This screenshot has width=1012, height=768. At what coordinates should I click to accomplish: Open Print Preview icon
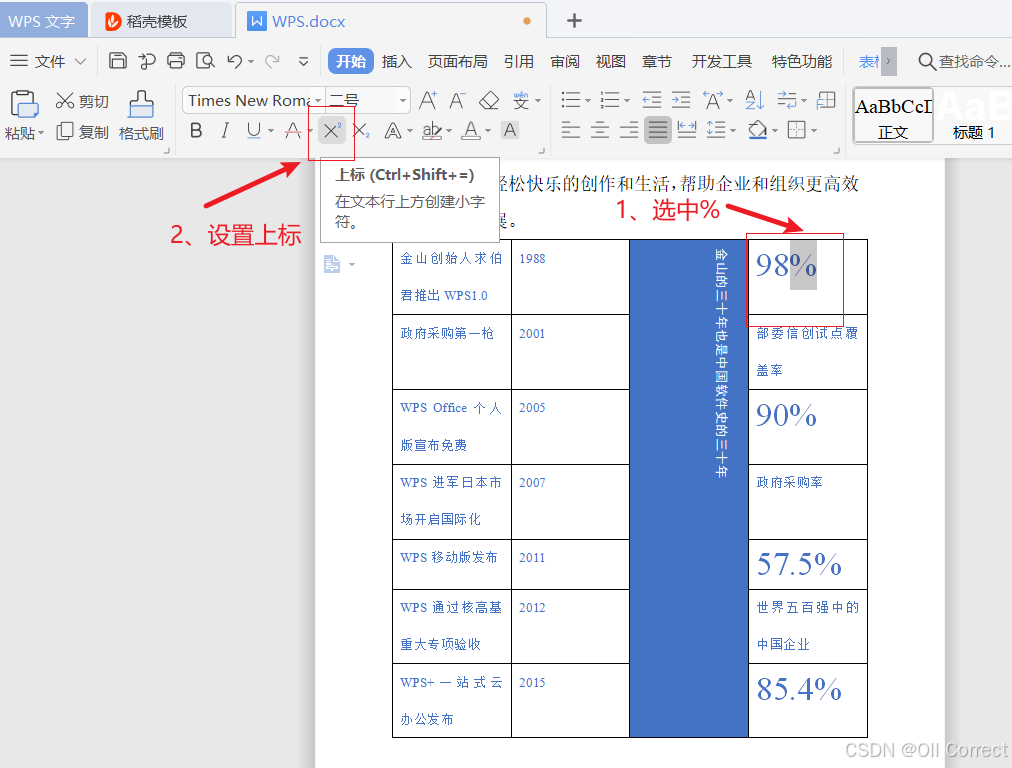(205, 61)
